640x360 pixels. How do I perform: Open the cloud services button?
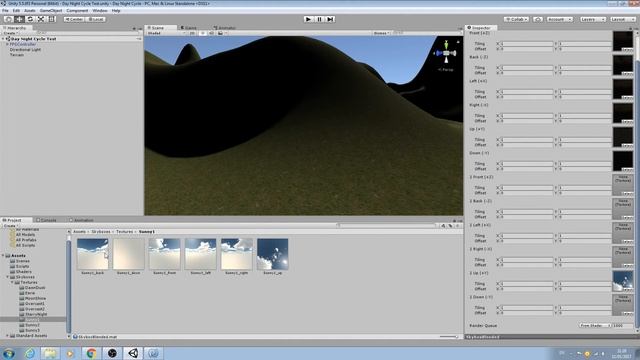[538, 19]
